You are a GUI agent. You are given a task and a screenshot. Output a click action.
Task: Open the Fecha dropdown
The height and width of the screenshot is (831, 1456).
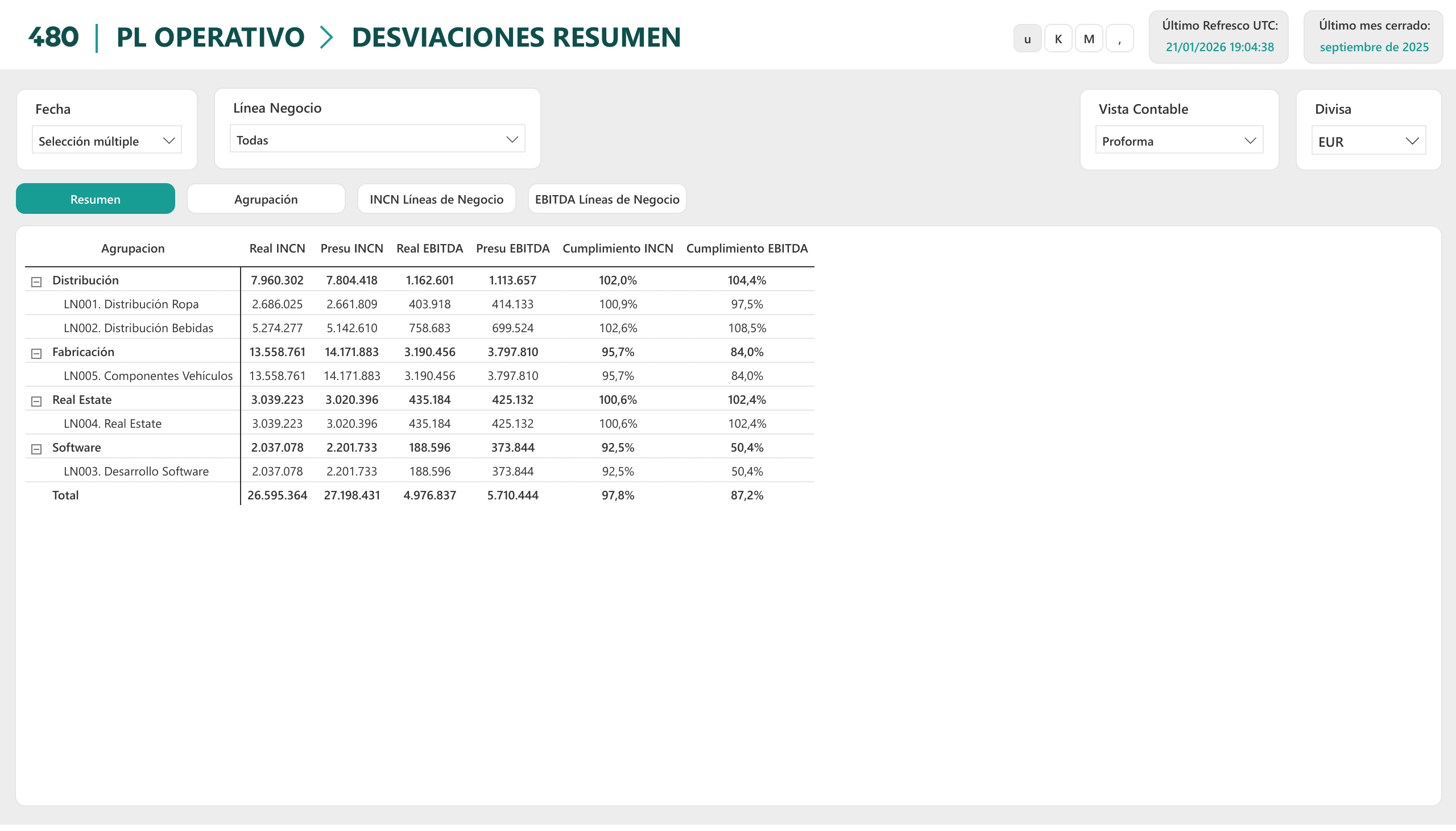pyautogui.click(x=107, y=140)
